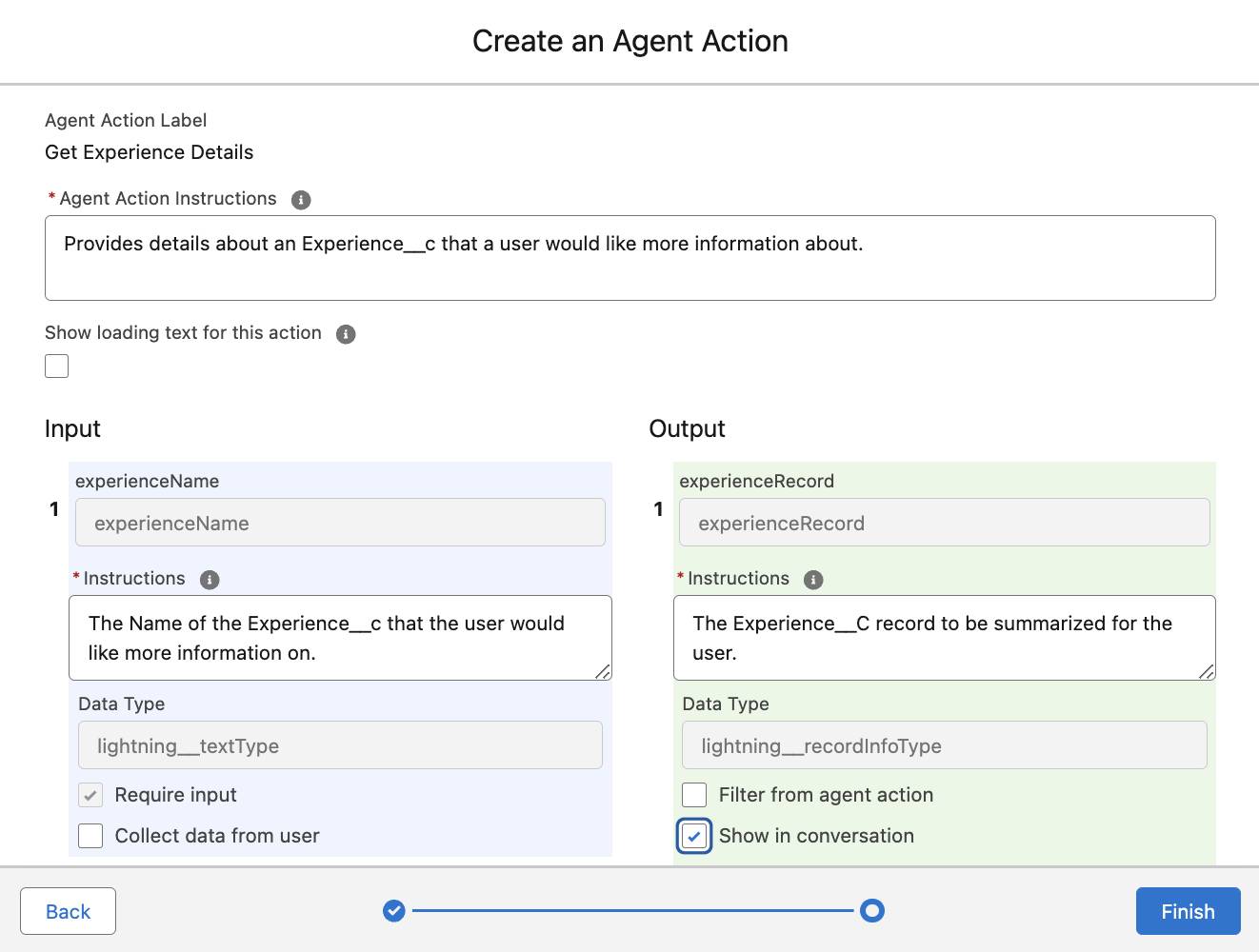The width and height of the screenshot is (1259, 952).
Task: Click info icon beside Output Instructions label
Action: tap(813, 580)
